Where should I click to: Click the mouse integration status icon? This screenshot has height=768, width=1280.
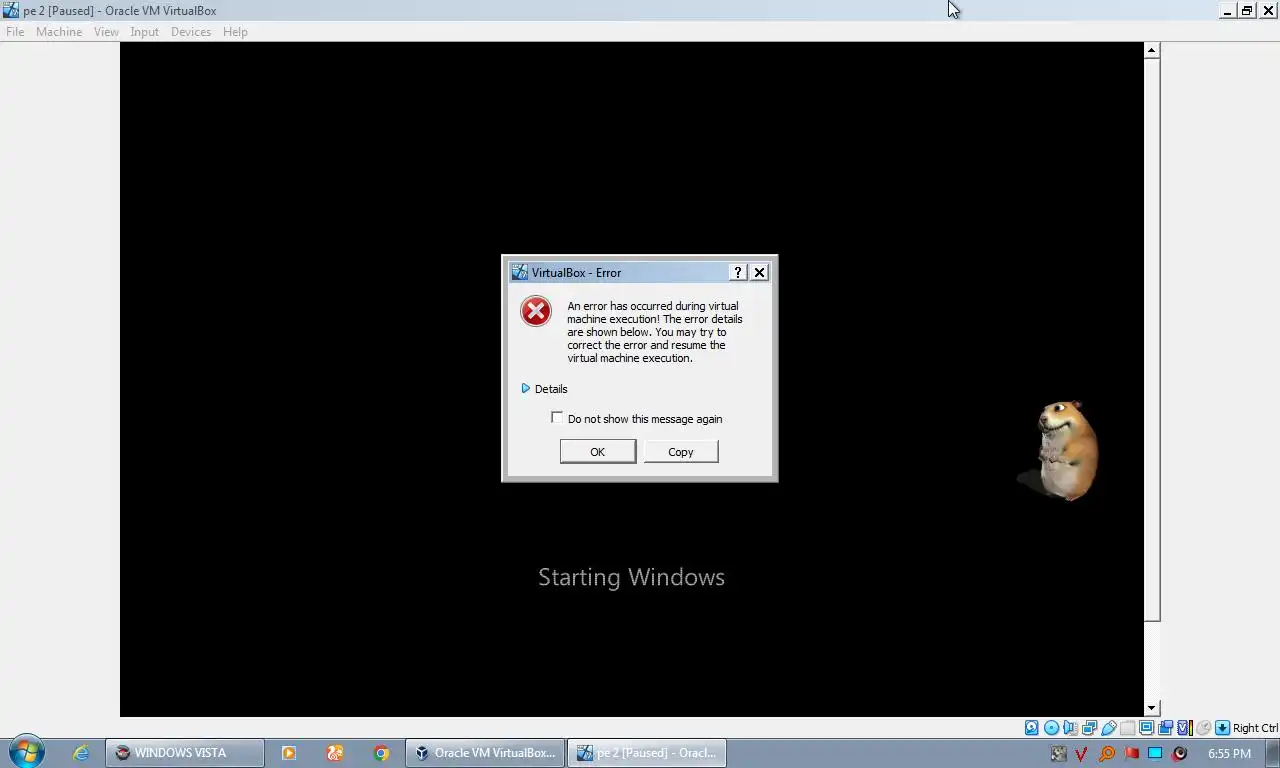pos(1204,728)
